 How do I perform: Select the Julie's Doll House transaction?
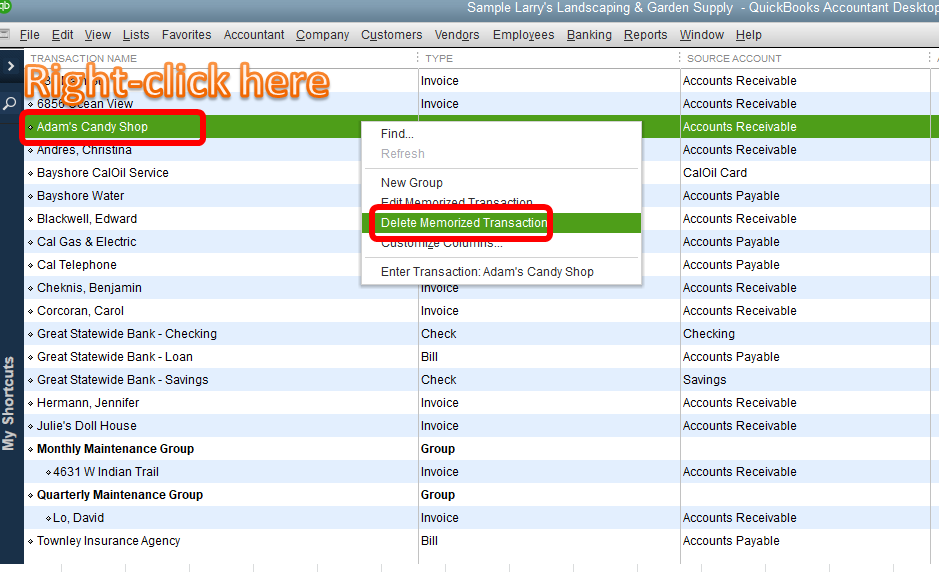tap(87, 426)
